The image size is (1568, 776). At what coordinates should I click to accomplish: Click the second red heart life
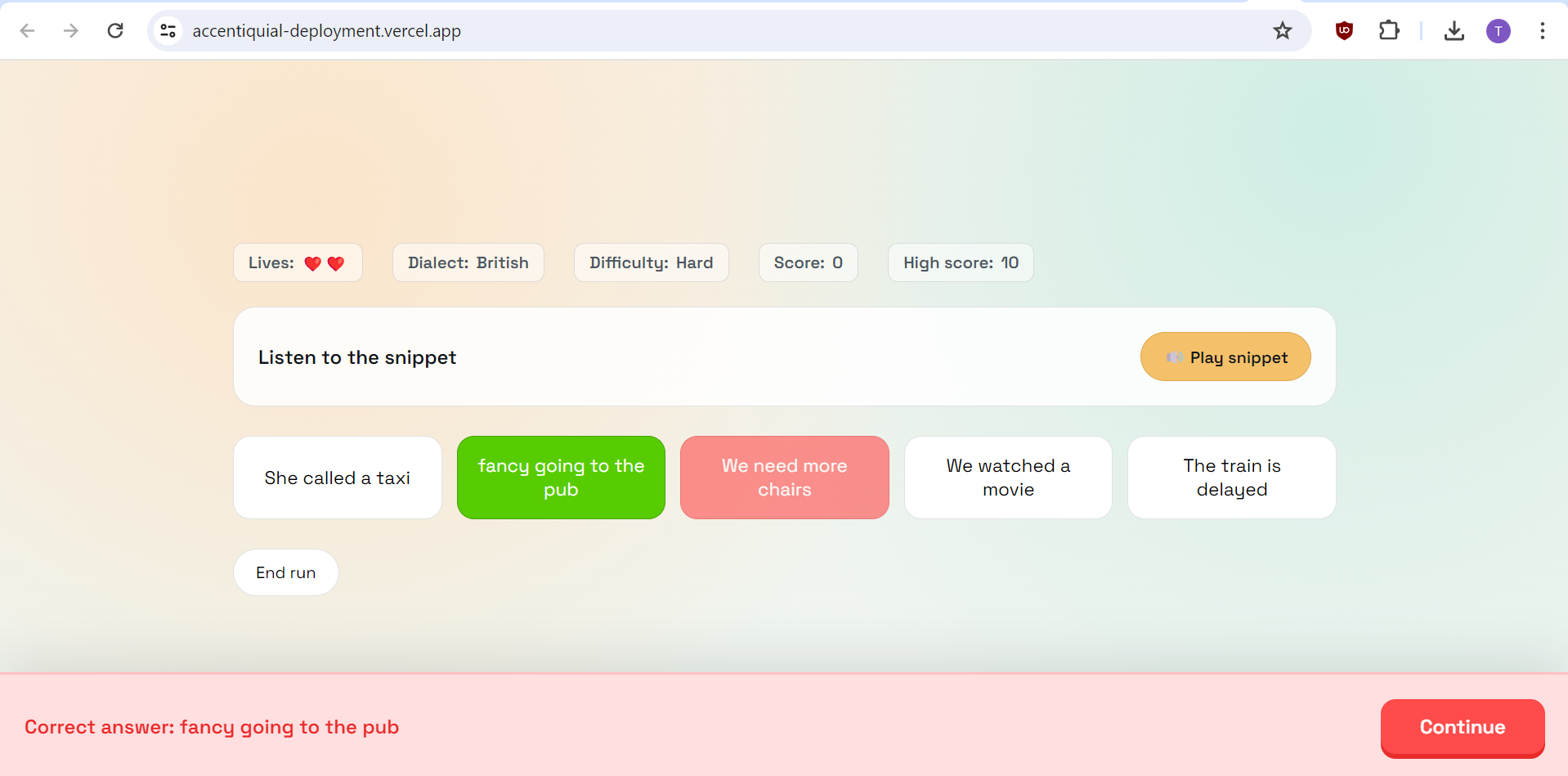[336, 263]
